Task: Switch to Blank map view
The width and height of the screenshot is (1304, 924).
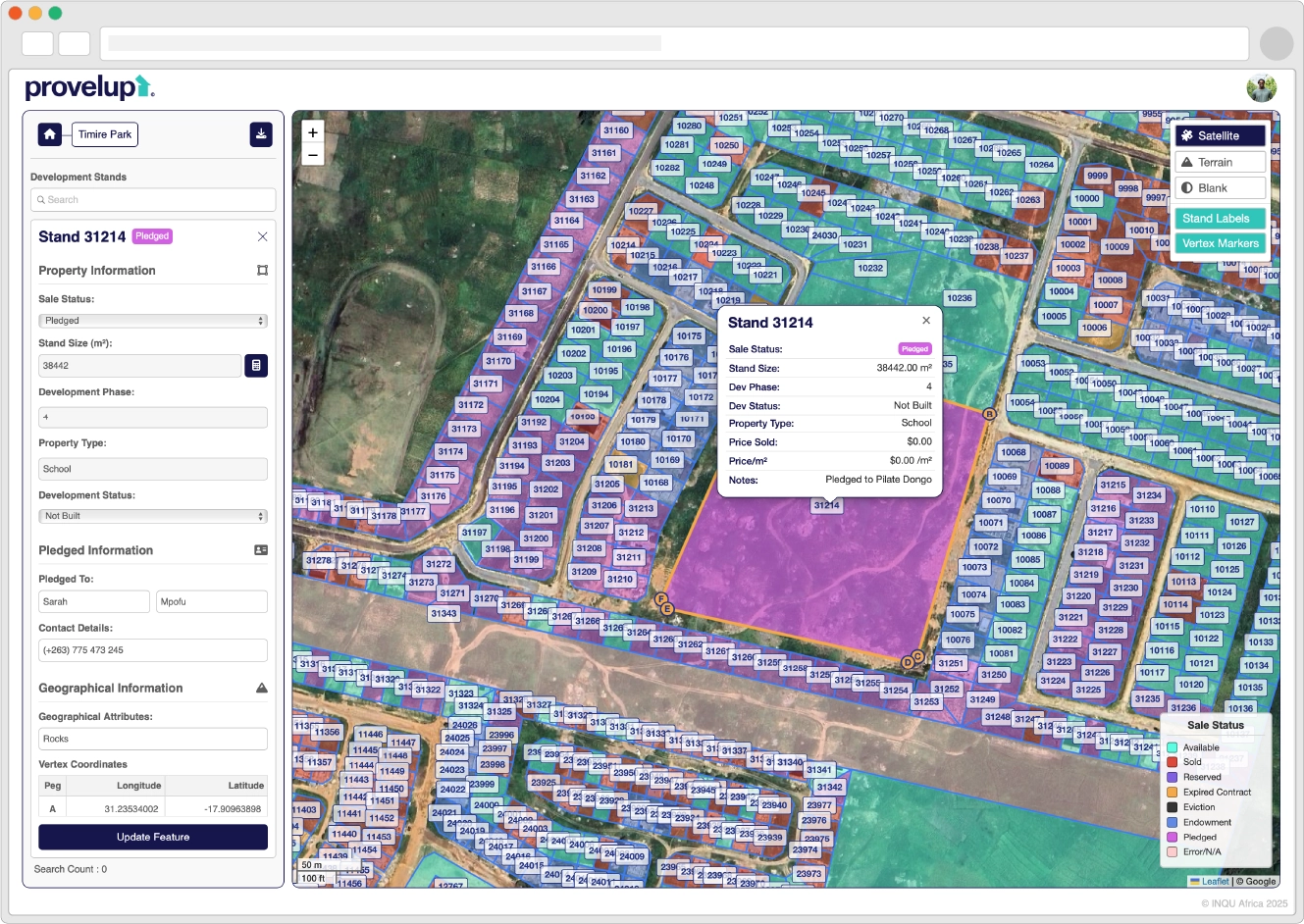Action: click(1220, 188)
